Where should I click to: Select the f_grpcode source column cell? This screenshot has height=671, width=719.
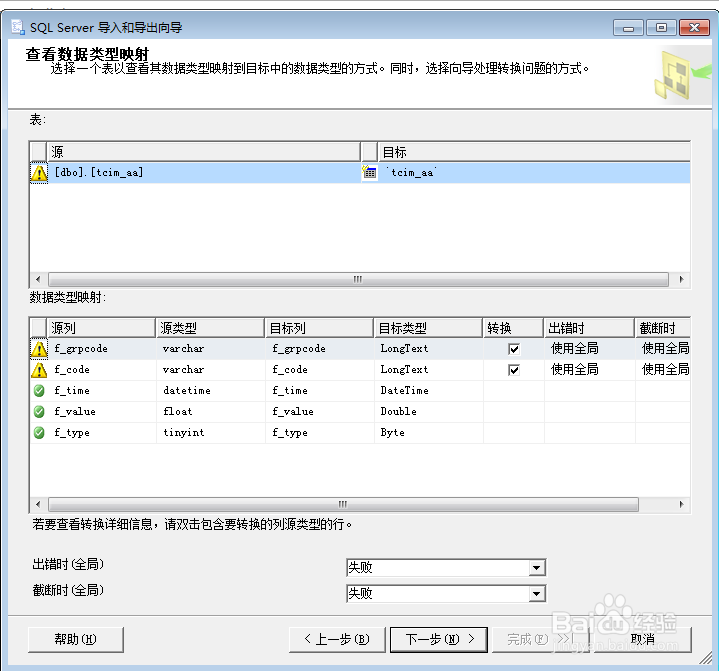(x=102, y=349)
